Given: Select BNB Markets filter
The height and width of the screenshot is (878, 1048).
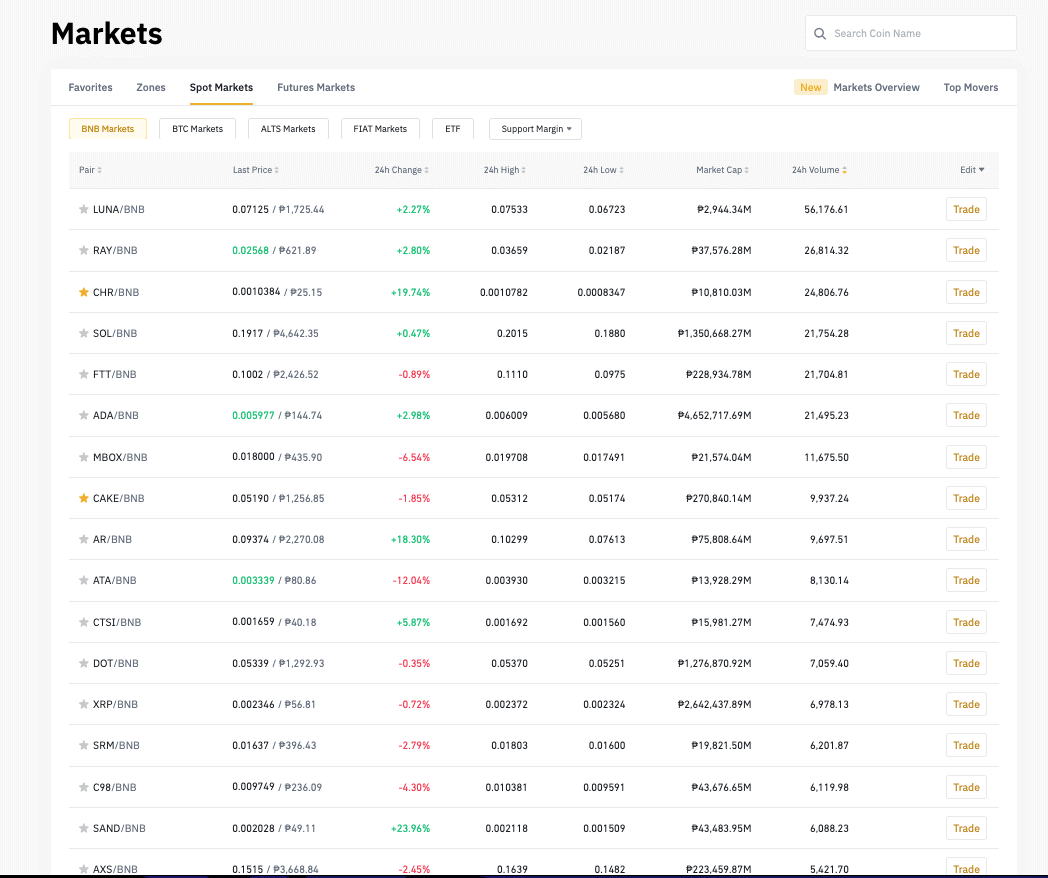Looking at the screenshot, I should click(x=108, y=129).
